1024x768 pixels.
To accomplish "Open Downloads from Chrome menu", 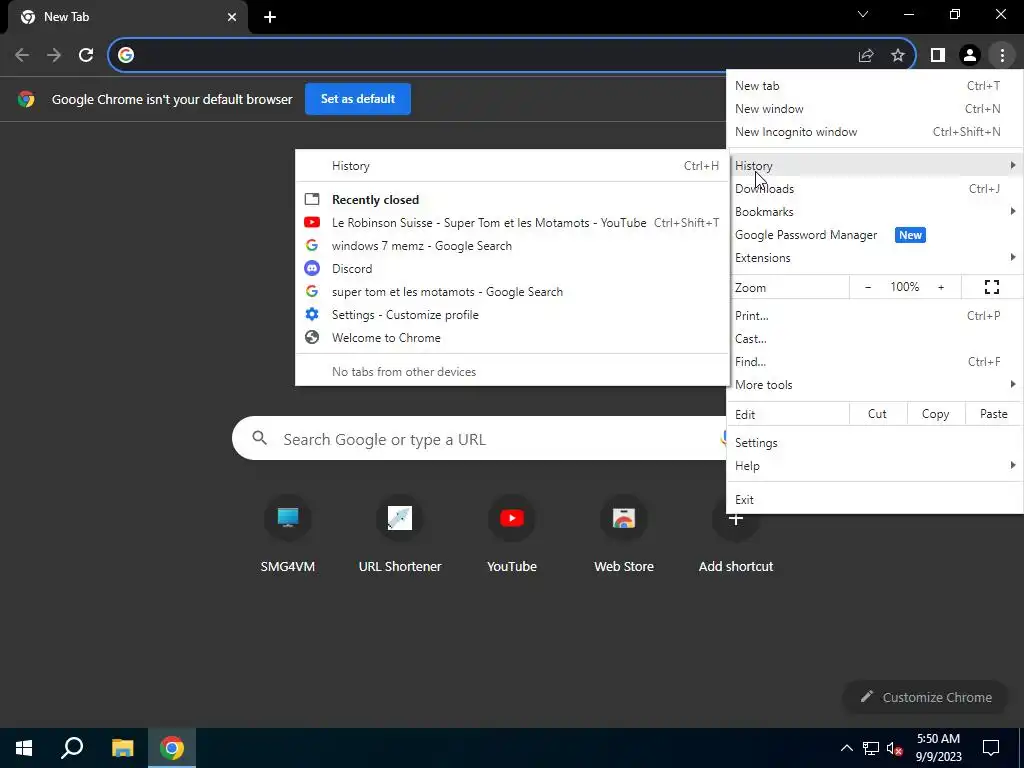I will point(874,189).
